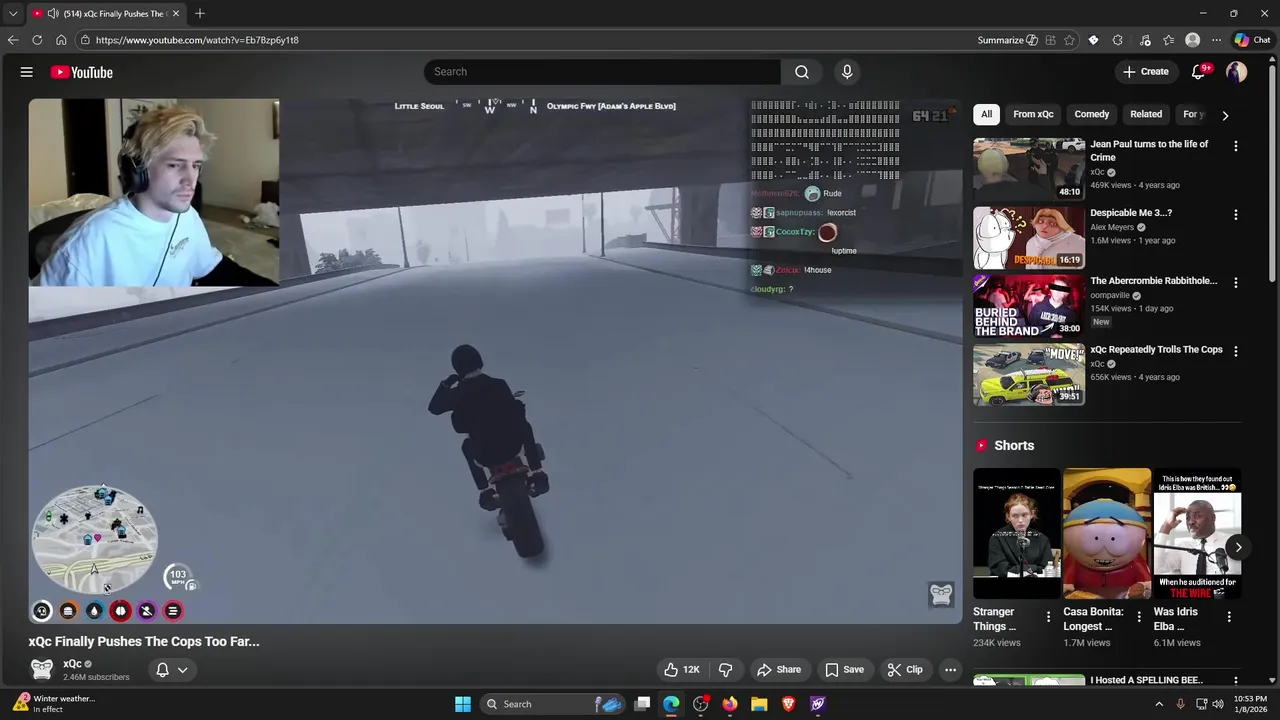Open browser Settings and more menu

point(1216,40)
